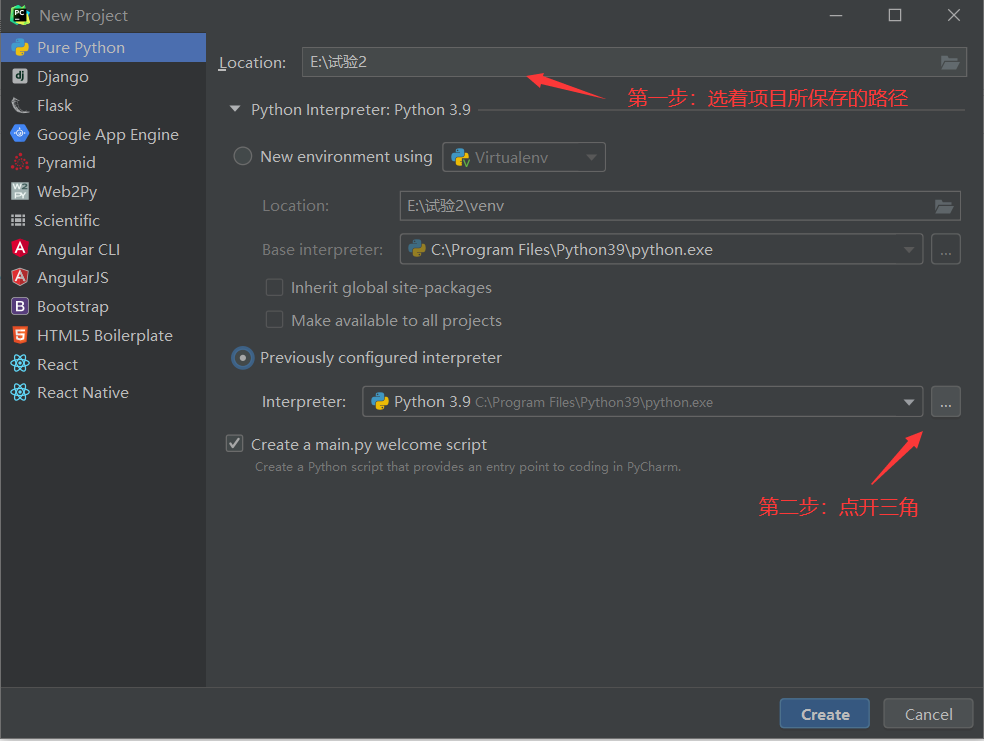The height and width of the screenshot is (741, 984).
Task: Click the Scientific grid icon
Action: 19,220
